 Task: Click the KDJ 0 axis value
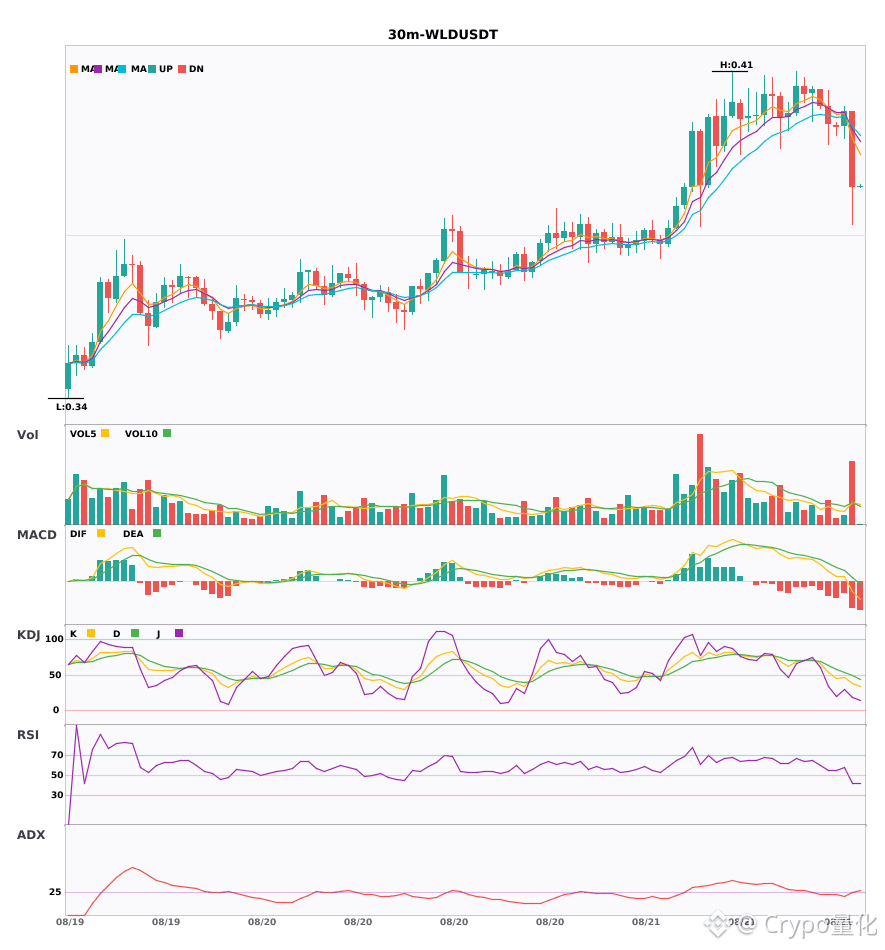click(56, 710)
